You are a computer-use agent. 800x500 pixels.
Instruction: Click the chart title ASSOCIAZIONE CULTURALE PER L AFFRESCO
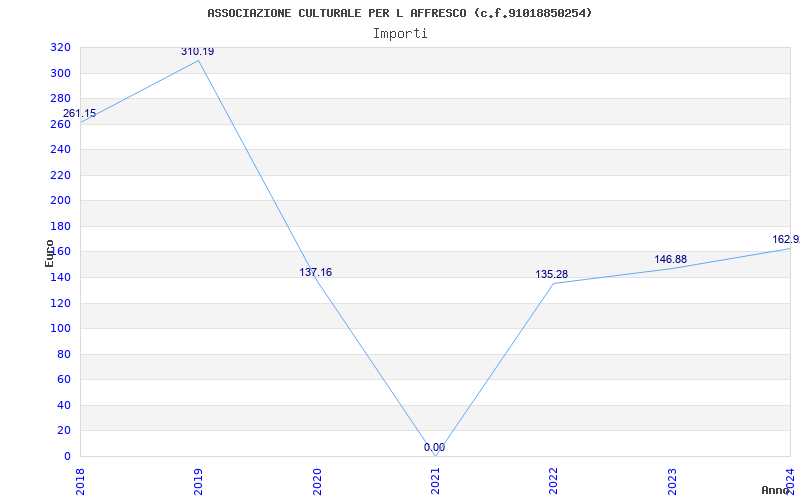(399, 13)
